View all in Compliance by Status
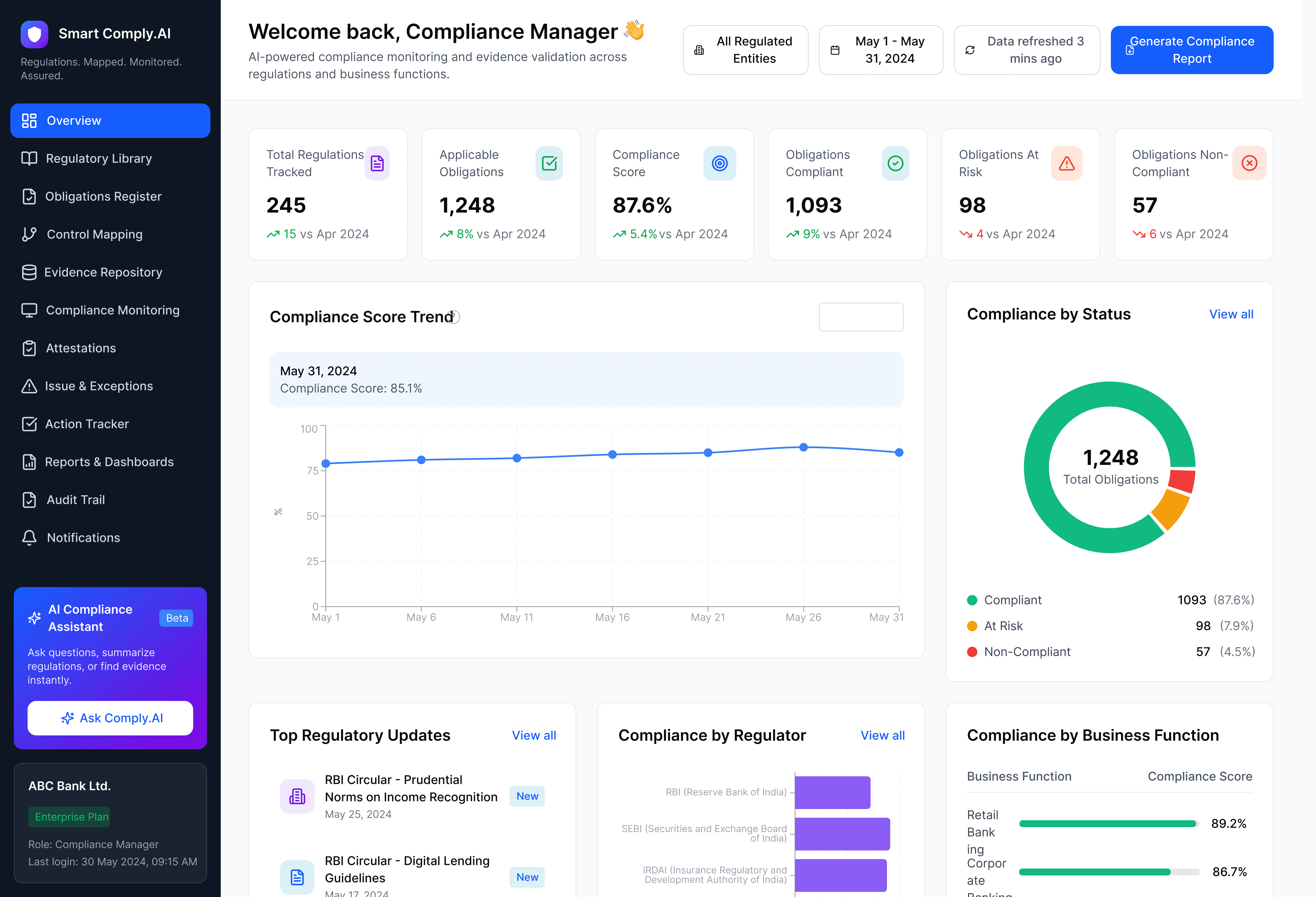This screenshot has width=1316, height=897. [x=1231, y=314]
